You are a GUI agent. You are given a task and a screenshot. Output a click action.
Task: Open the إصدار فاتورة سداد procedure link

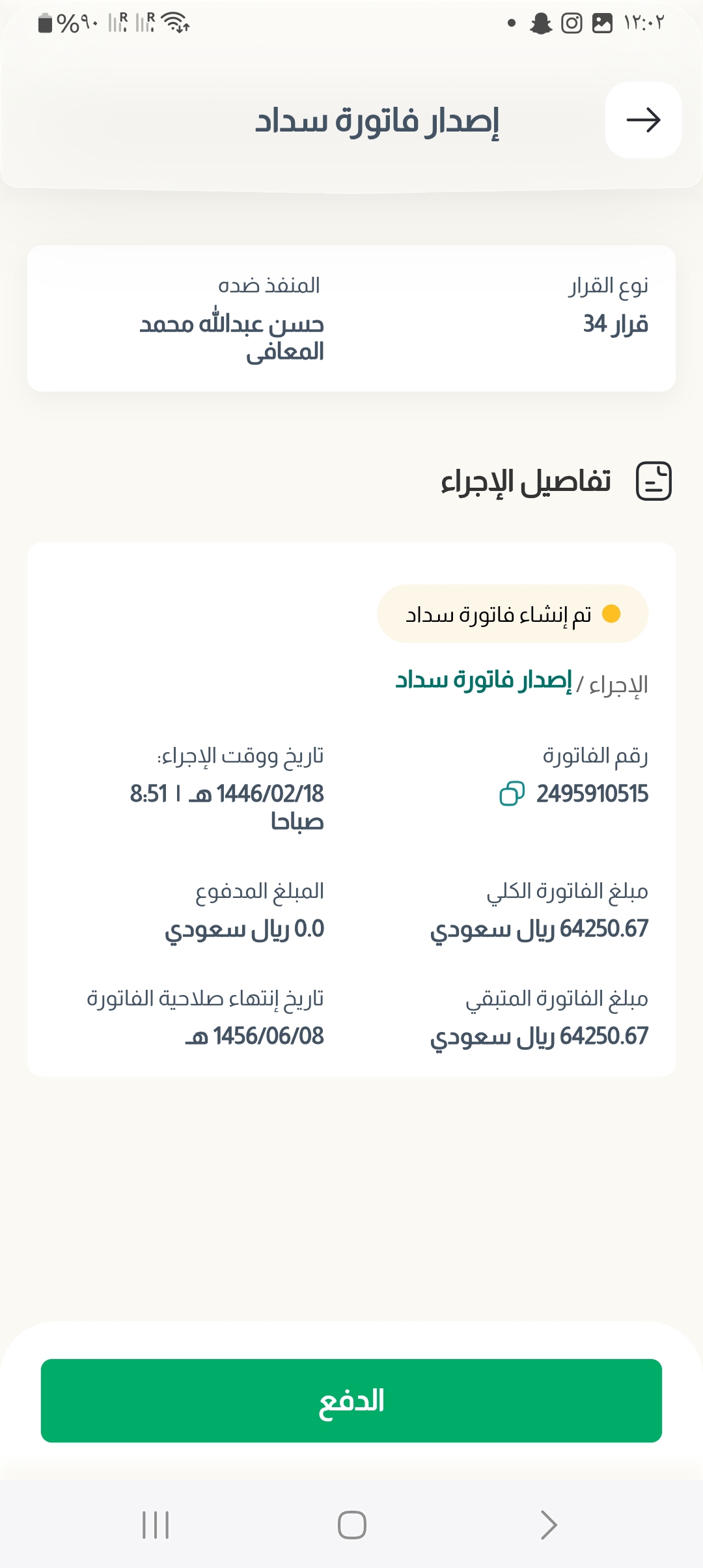[x=484, y=680]
